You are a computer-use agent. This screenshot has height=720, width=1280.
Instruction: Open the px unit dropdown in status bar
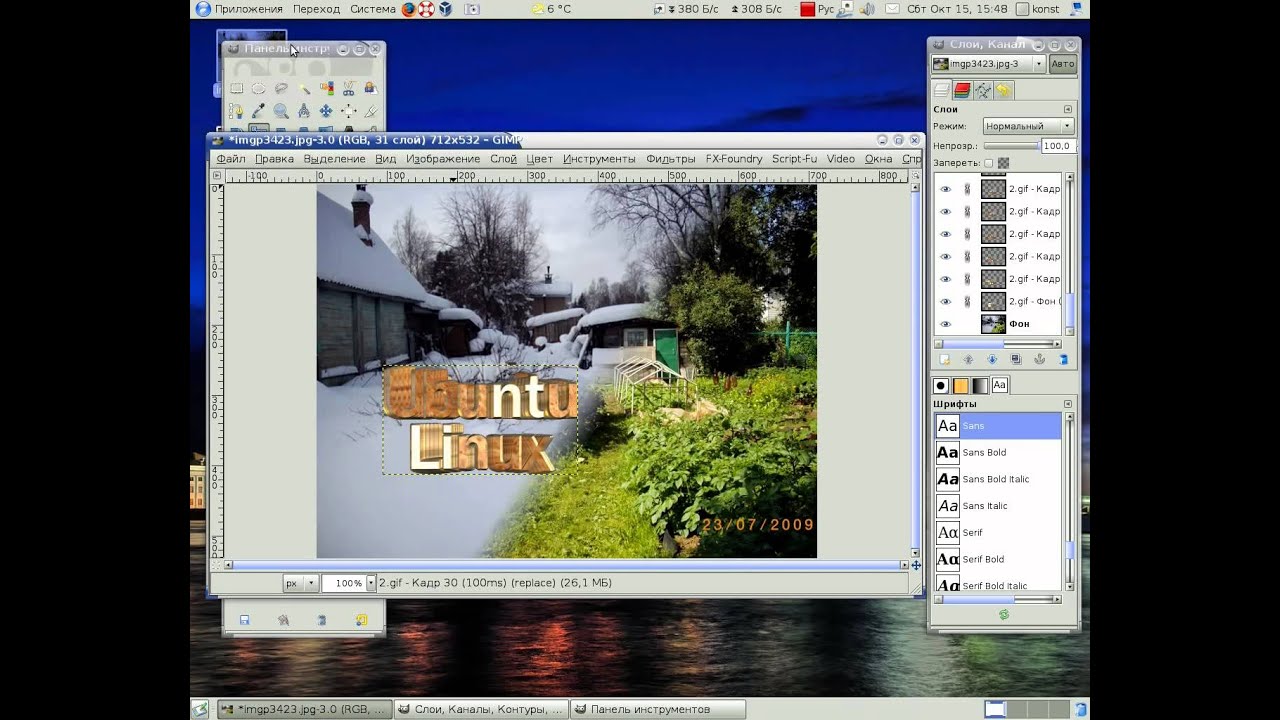click(299, 583)
